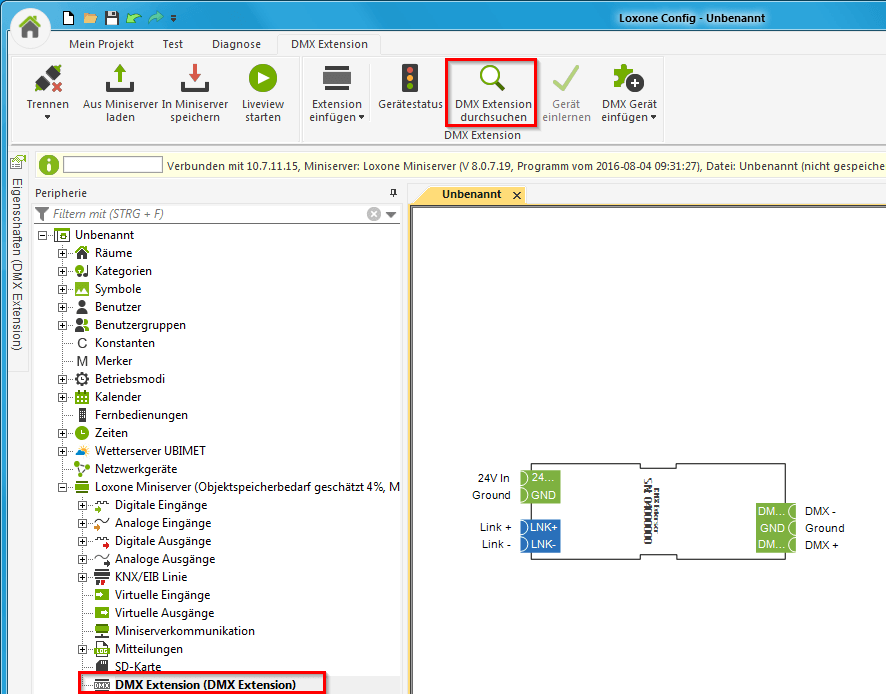Switch to the Diagnose ribbon tab
Screen dimensions: 886x694
point(236,44)
